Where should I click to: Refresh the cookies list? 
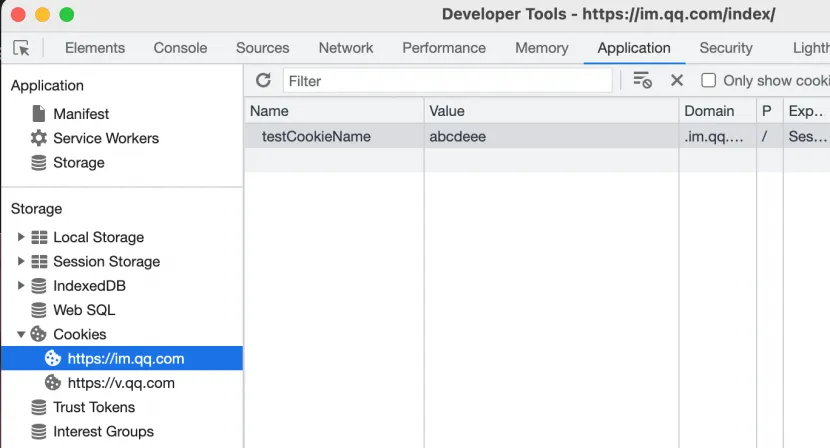263,81
